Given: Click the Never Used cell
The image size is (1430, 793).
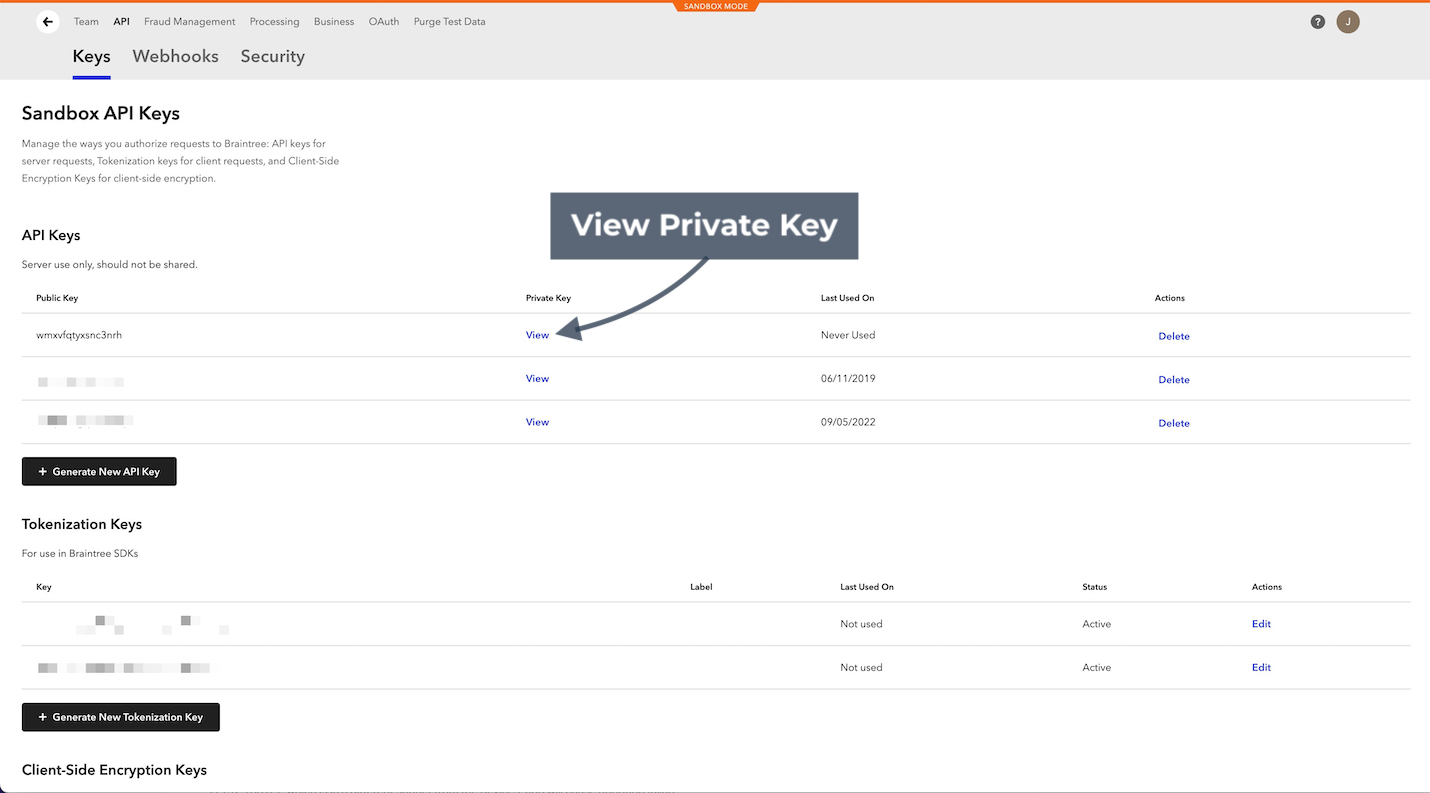Looking at the screenshot, I should 848,335.
